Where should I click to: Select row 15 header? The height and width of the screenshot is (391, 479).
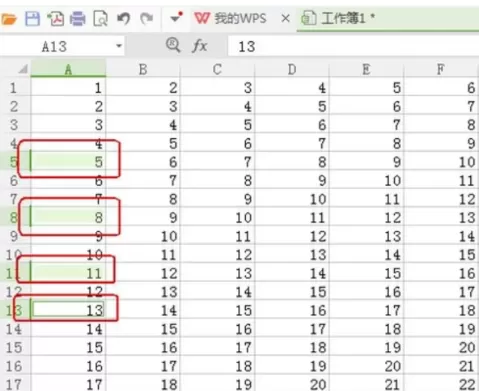tap(15, 348)
